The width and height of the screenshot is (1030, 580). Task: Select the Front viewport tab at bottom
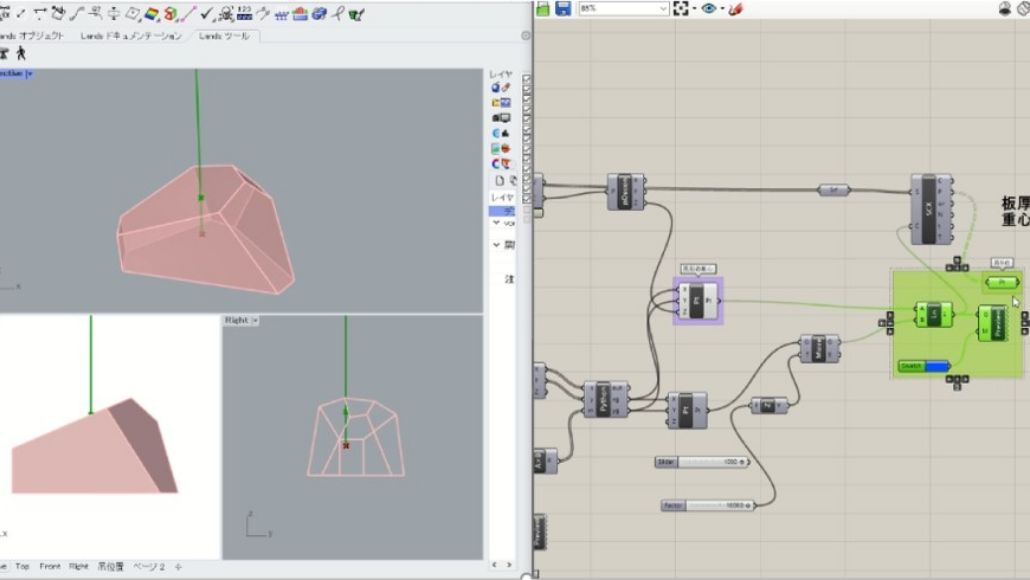coord(50,566)
